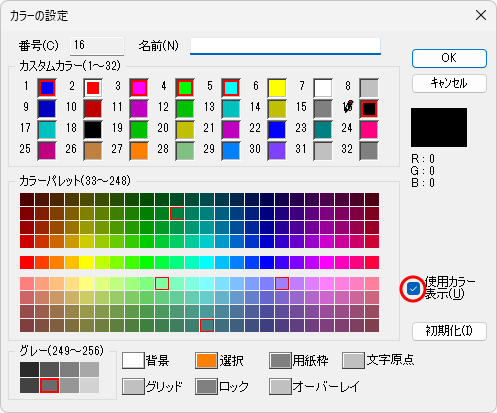Select custom color 1 blue swatch
The width and height of the screenshot is (497, 413).
(47, 88)
